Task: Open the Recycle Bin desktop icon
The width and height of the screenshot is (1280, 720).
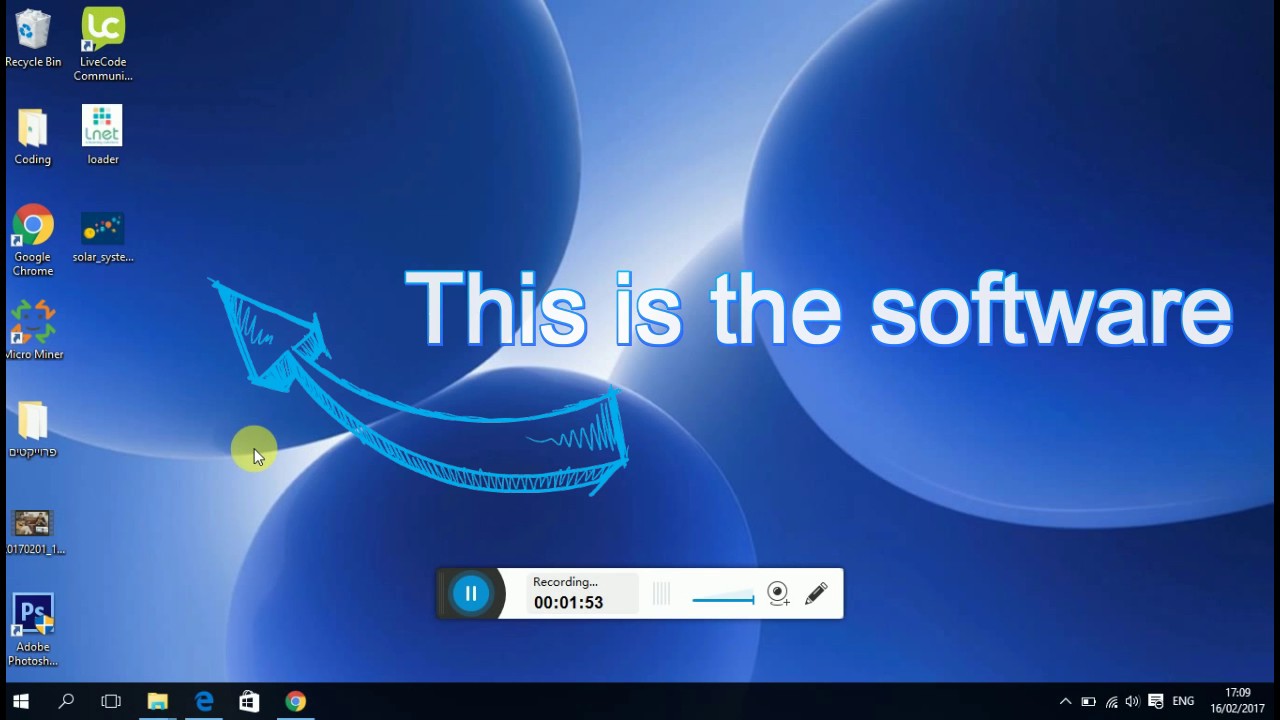Action: (33, 38)
